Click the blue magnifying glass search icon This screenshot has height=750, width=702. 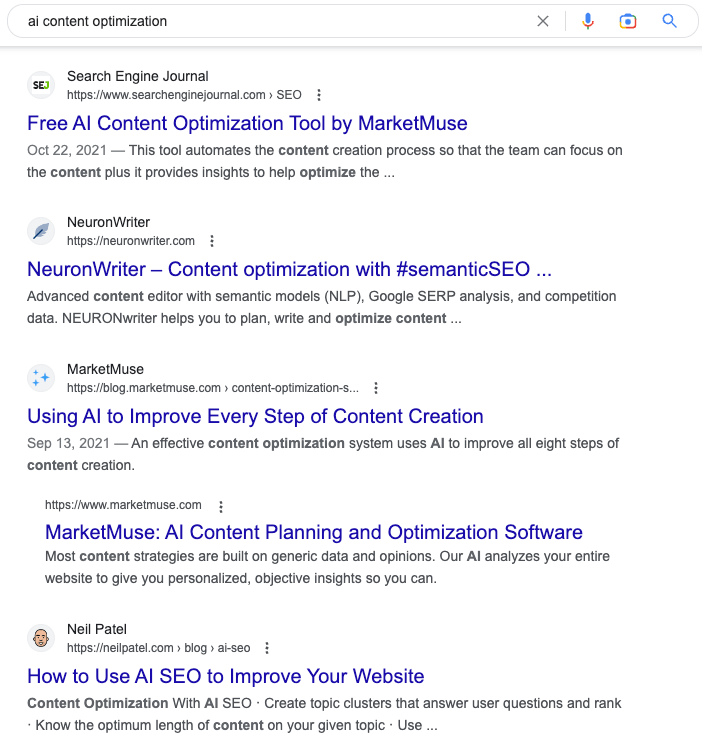click(669, 21)
